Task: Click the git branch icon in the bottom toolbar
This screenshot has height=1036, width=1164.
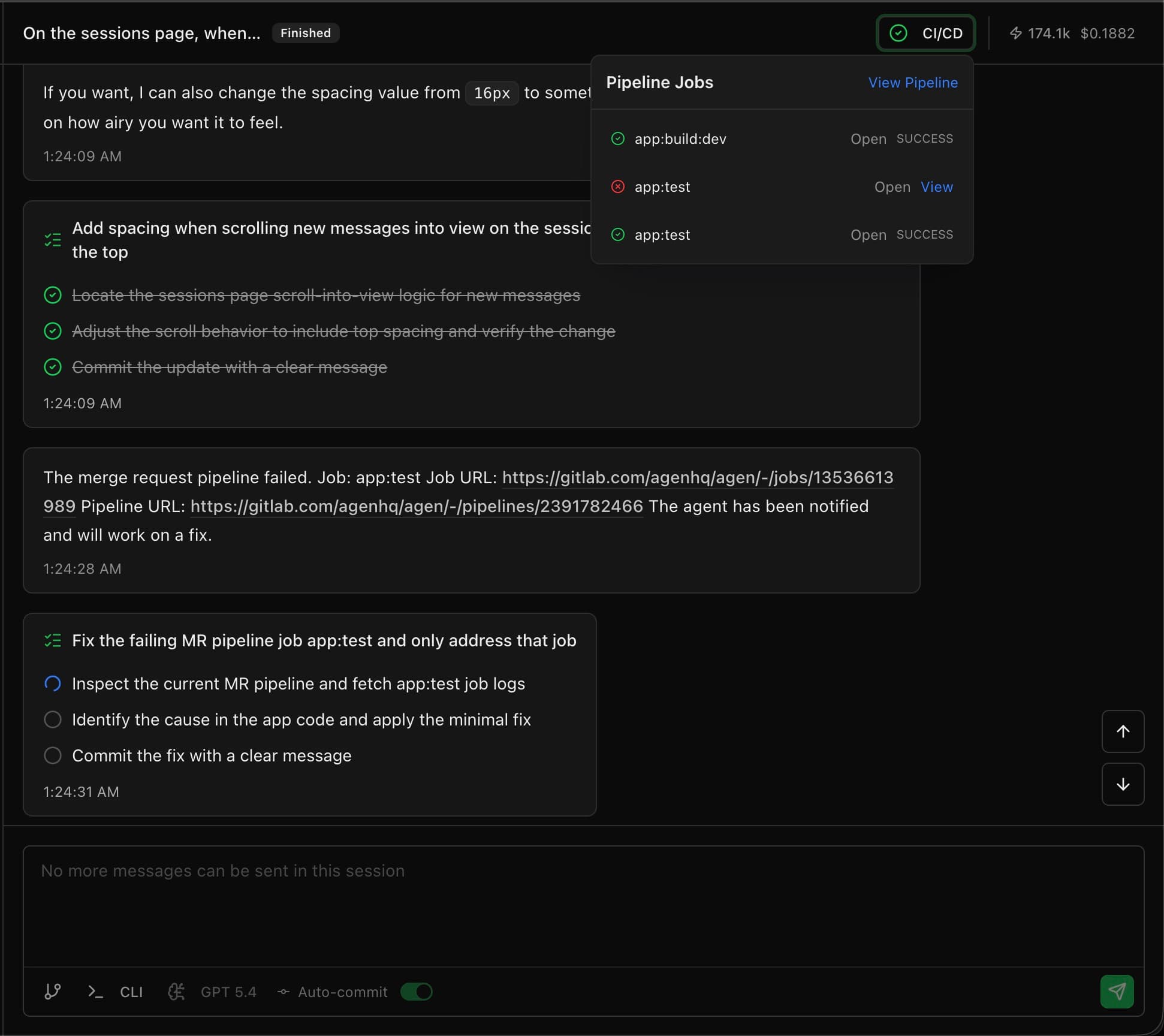Action: point(52,992)
